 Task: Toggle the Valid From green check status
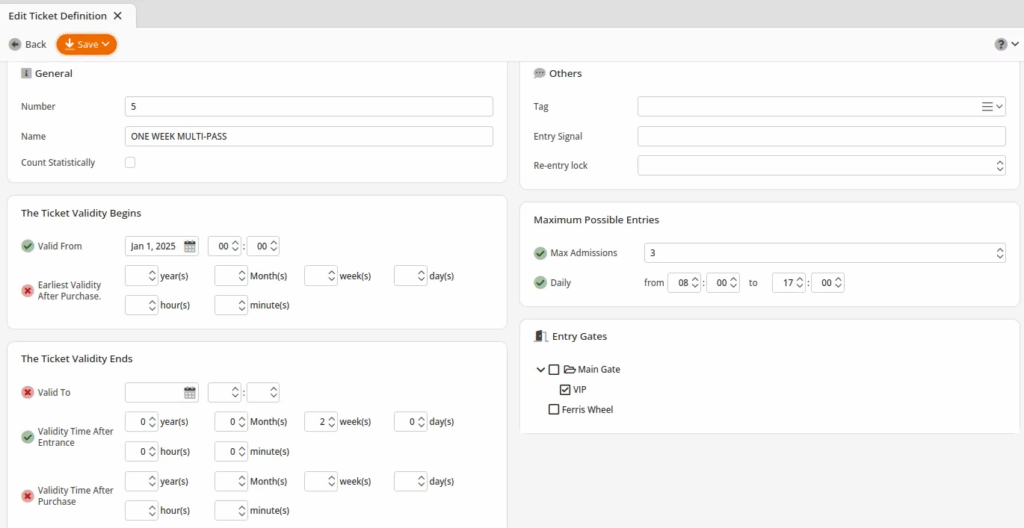[27, 246]
